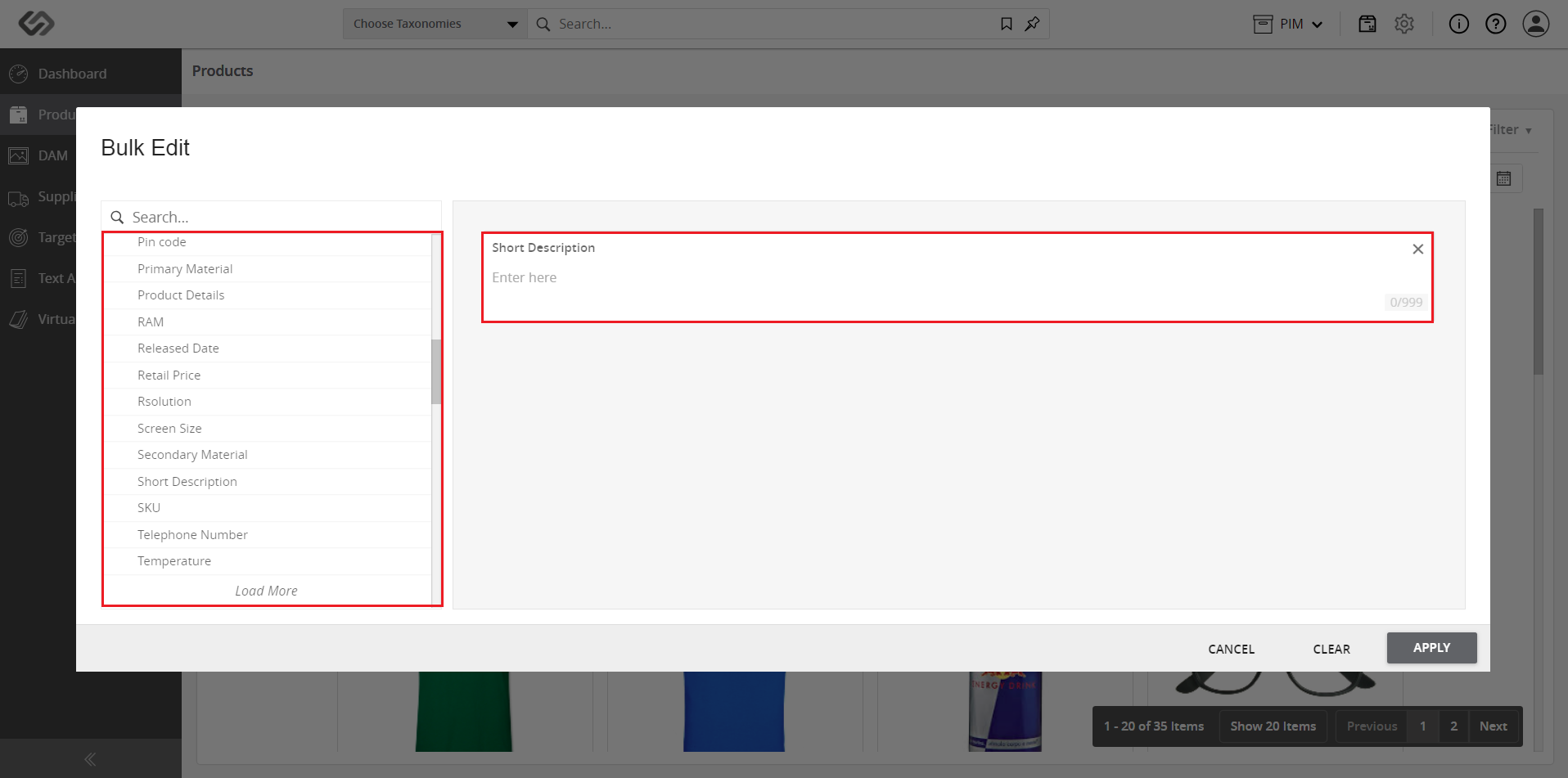Select Secondary Material attribute
The image size is (1568, 778).
(268, 455)
